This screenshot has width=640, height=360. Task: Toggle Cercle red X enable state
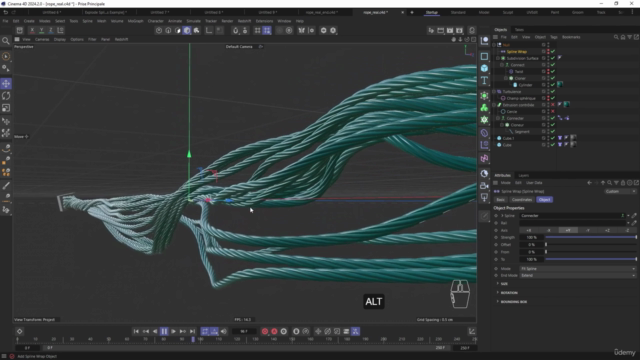[x=553, y=111]
